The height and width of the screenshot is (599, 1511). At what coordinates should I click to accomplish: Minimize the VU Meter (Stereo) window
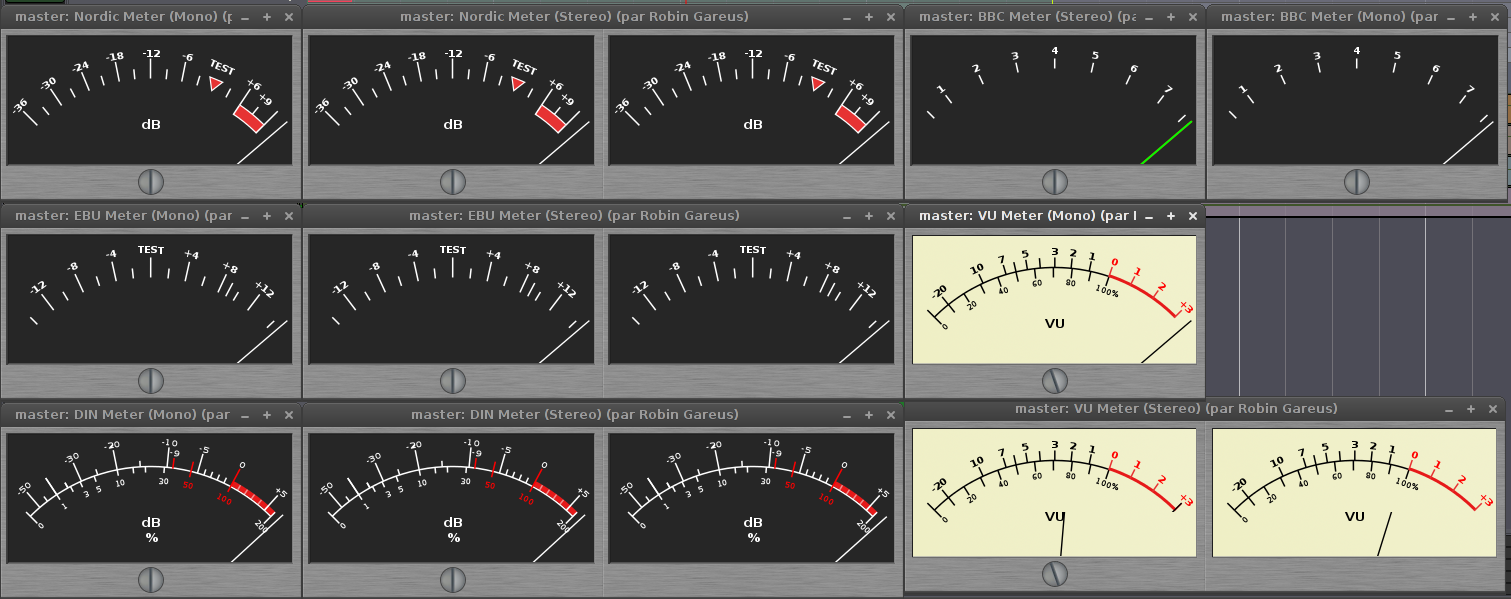pos(1449,410)
